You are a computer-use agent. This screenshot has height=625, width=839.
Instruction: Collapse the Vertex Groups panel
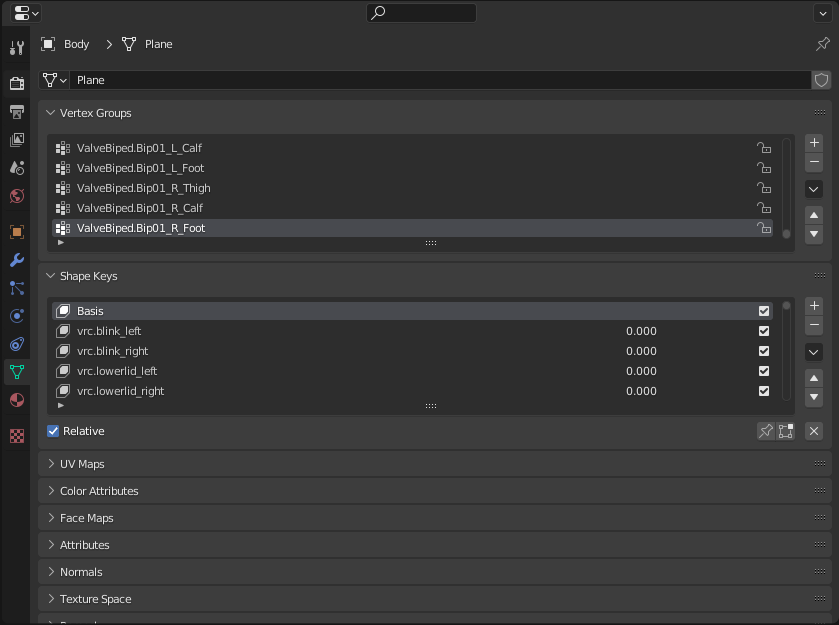click(x=50, y=113)
